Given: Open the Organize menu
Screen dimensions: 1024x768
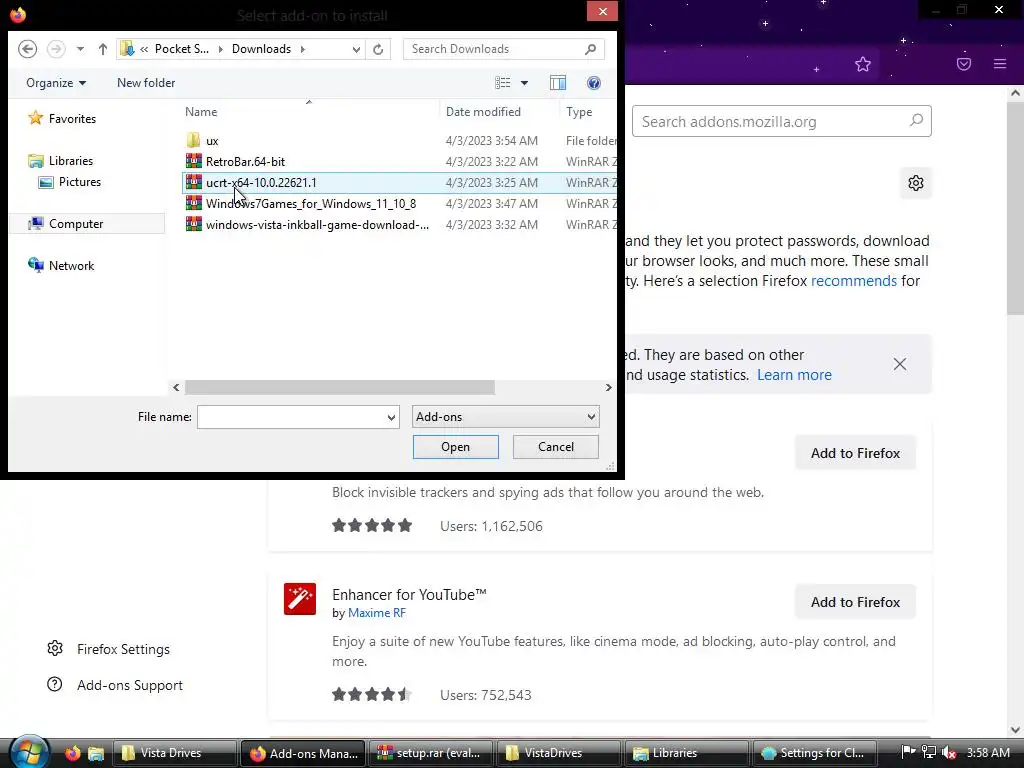Looking at the screenshot, I should (x=56, y=83).
